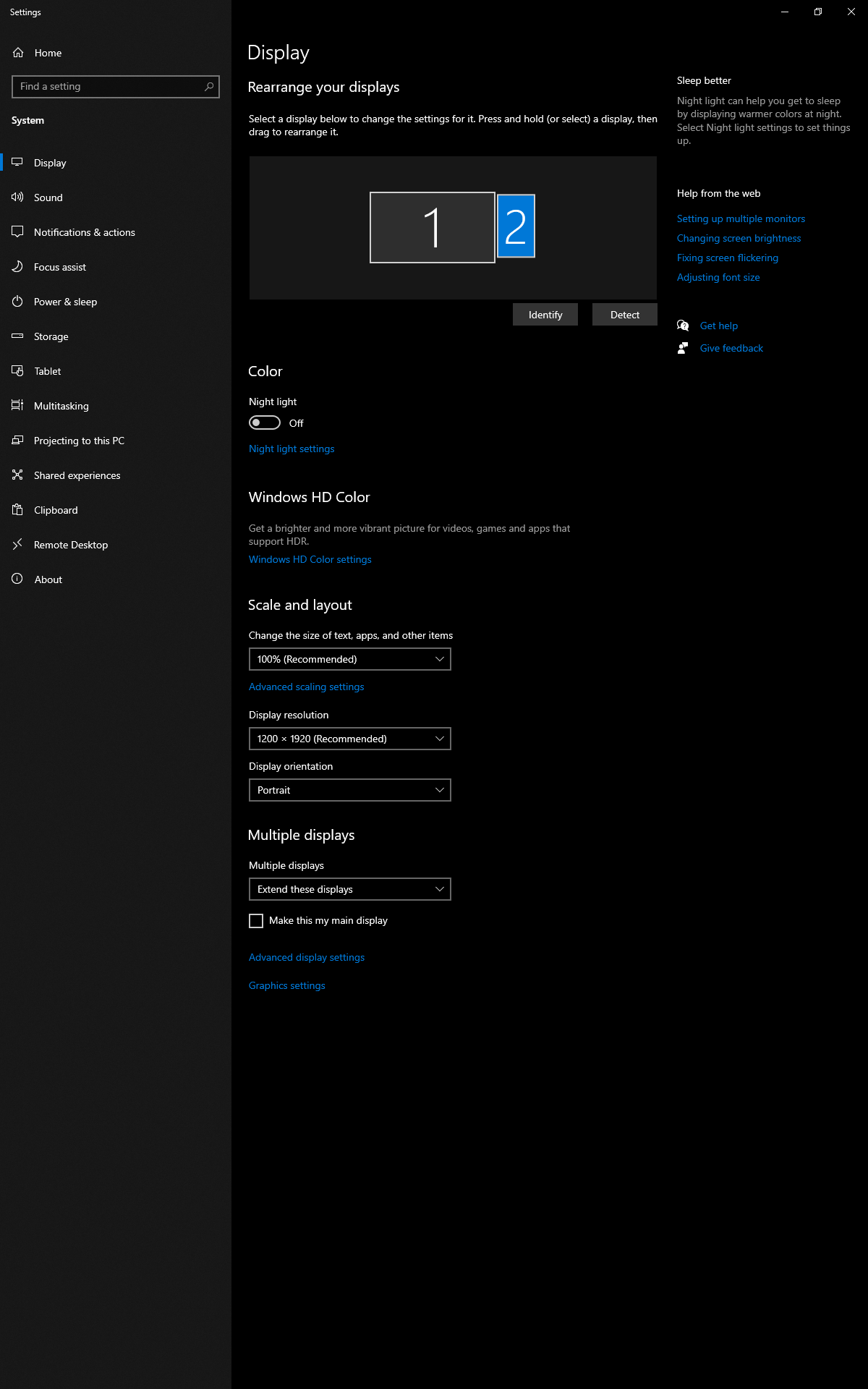Click the Clipboard icon
The height and width of the screenshot is (1389, 868).
pos(17,509)
